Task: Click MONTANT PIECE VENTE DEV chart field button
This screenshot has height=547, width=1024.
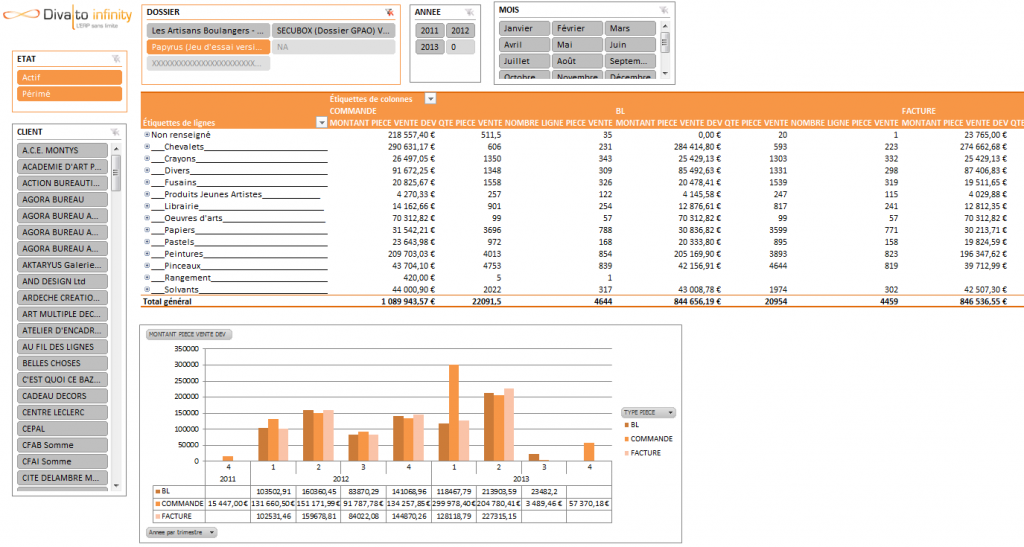Action: click(x=188, y=334)
